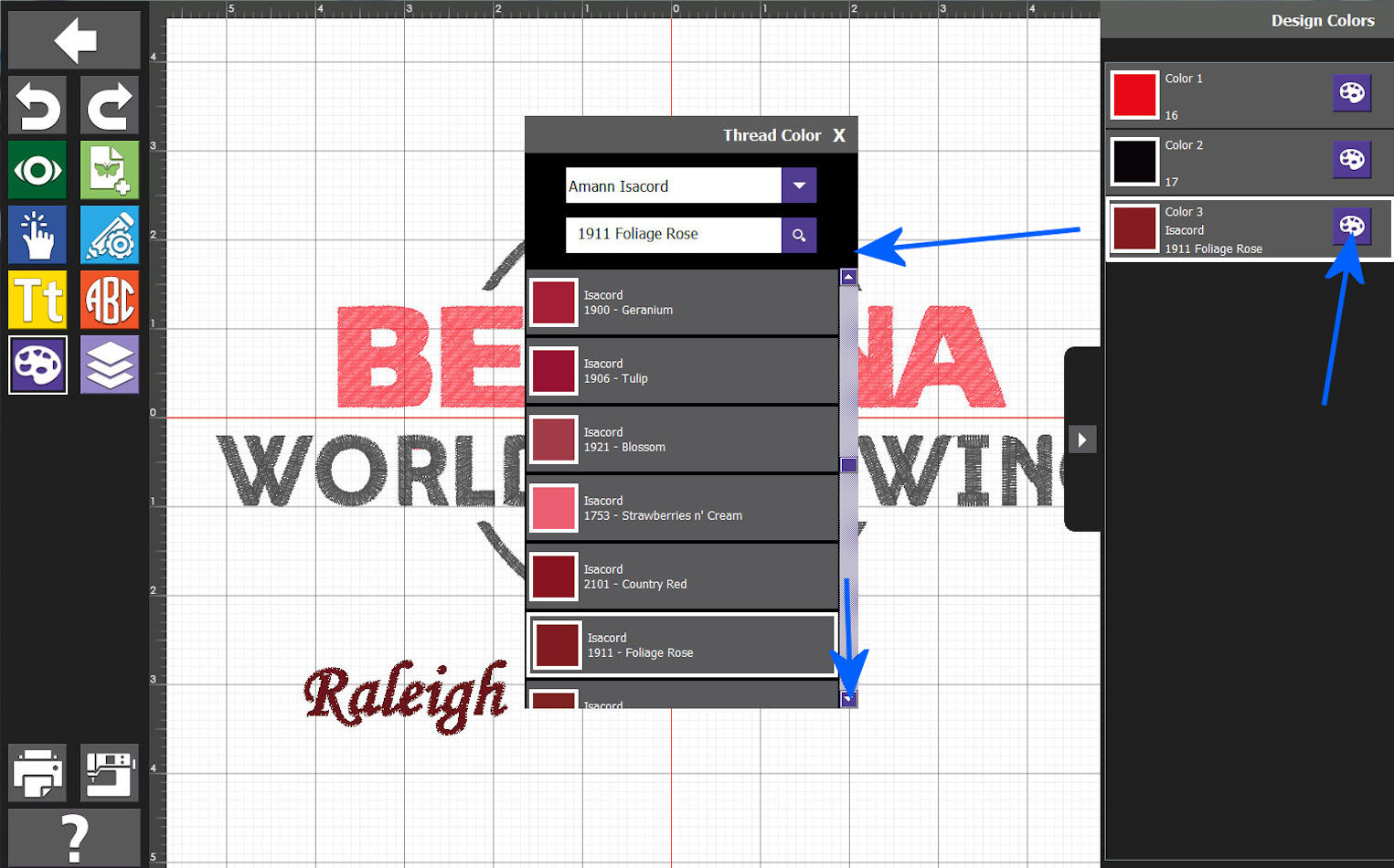Select Isacord 2101 - Country Red thread
Screen dimensions: 1394x868
[x=682, y=577]
